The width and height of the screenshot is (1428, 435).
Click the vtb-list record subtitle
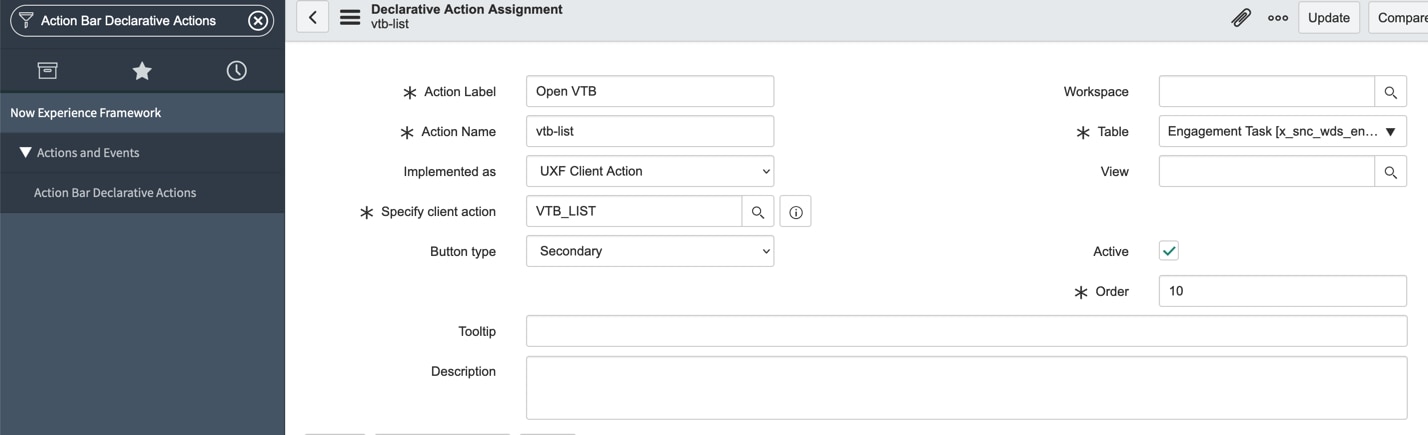[x=390, y=24]
